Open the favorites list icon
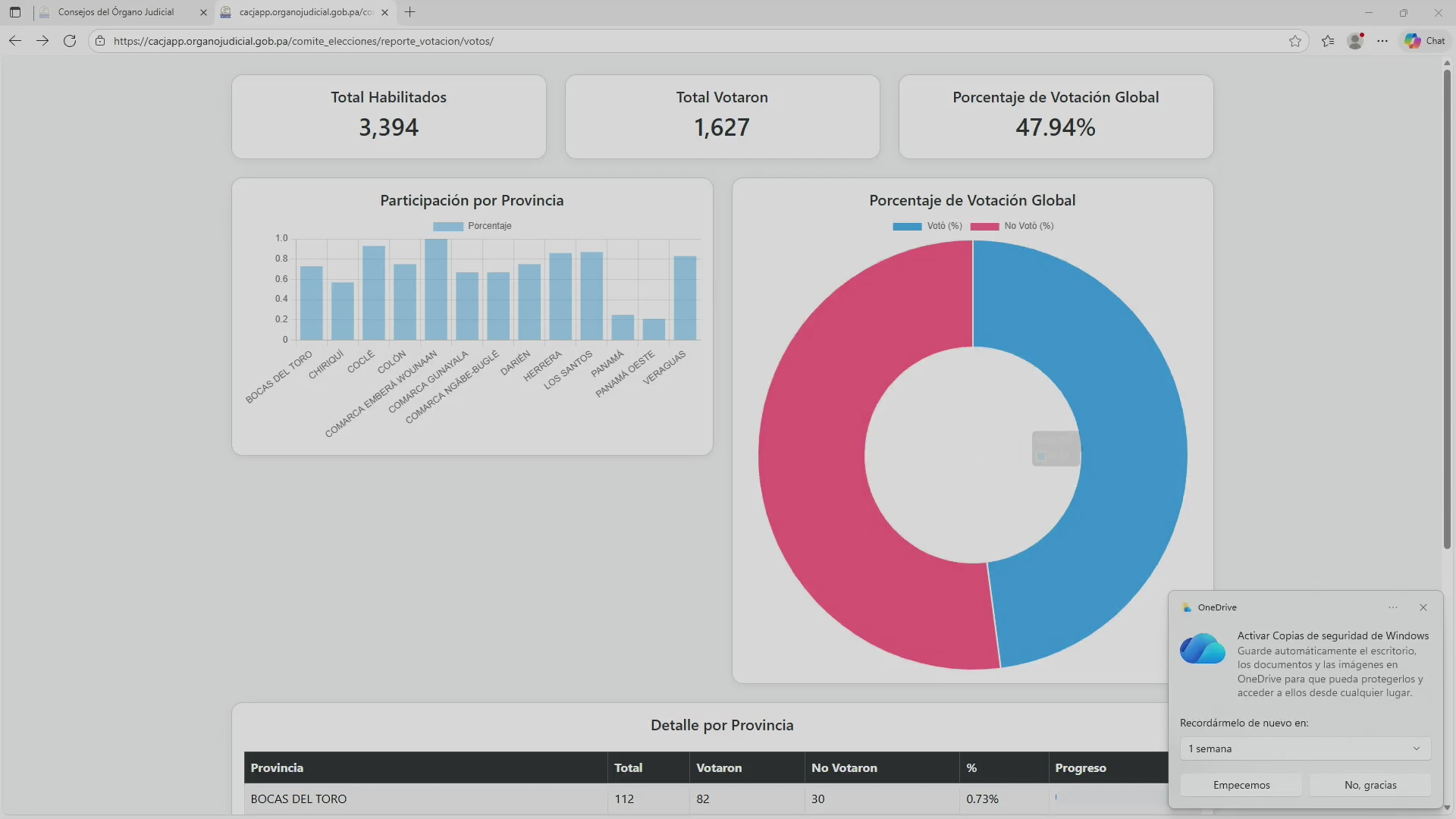This screenshot has width=1456, height=819. 1328,41
